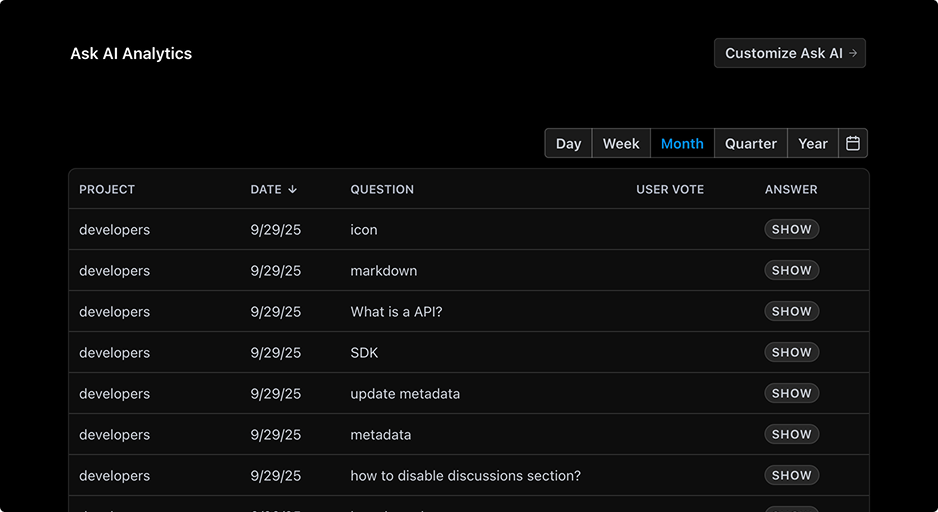The width and height of the screenshot is (938, 512).
Task: Select the Week range option
Action: [621, 144]
